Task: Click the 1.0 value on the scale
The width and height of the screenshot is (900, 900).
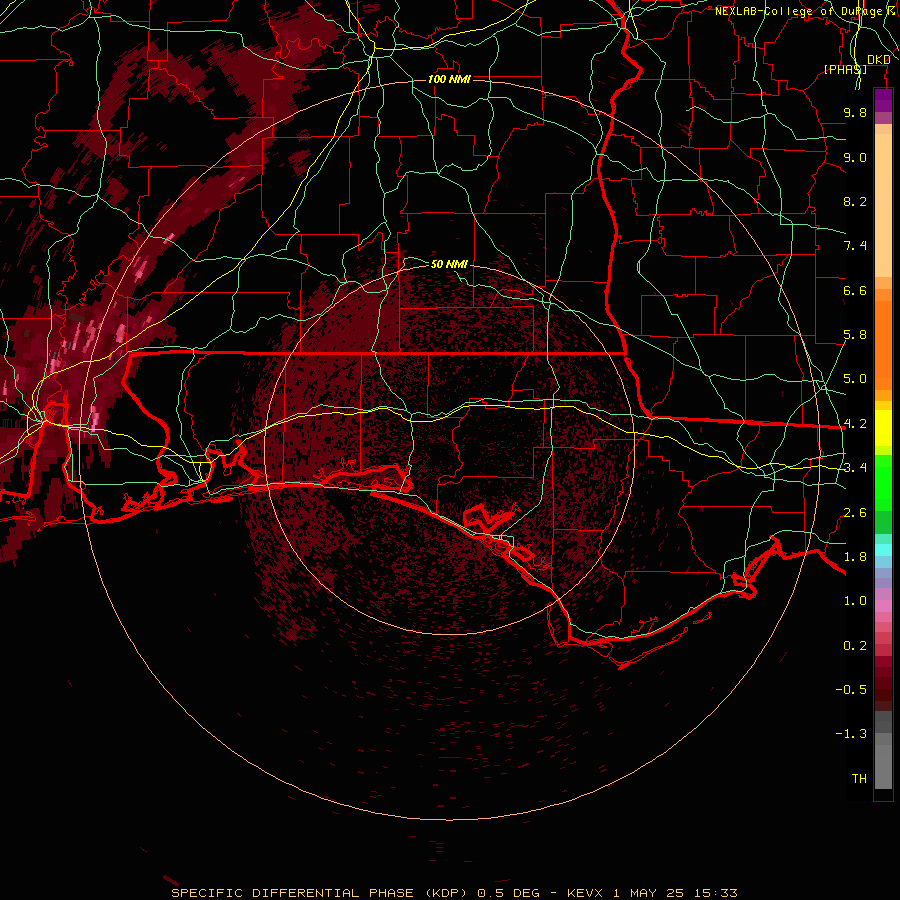Action: pyautogui.click(x=855, y=601)
